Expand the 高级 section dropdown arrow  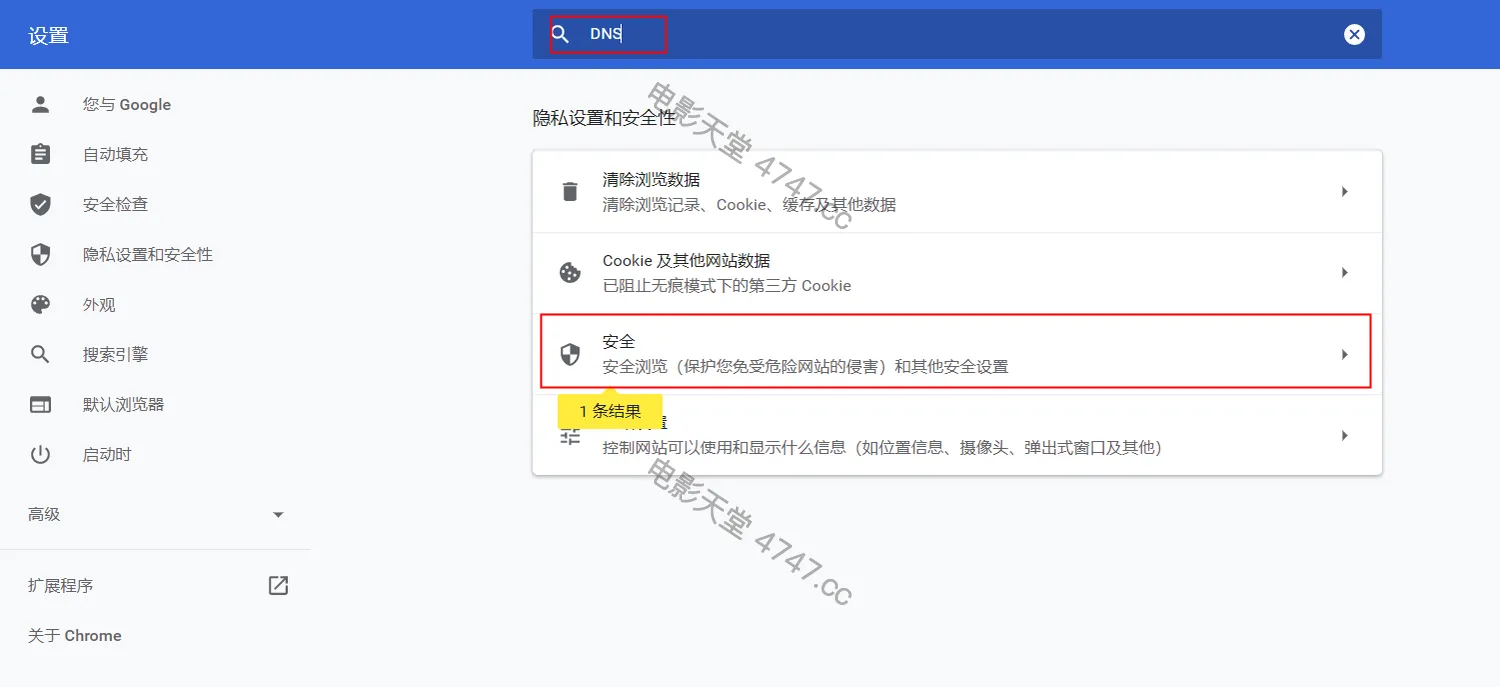278,515
